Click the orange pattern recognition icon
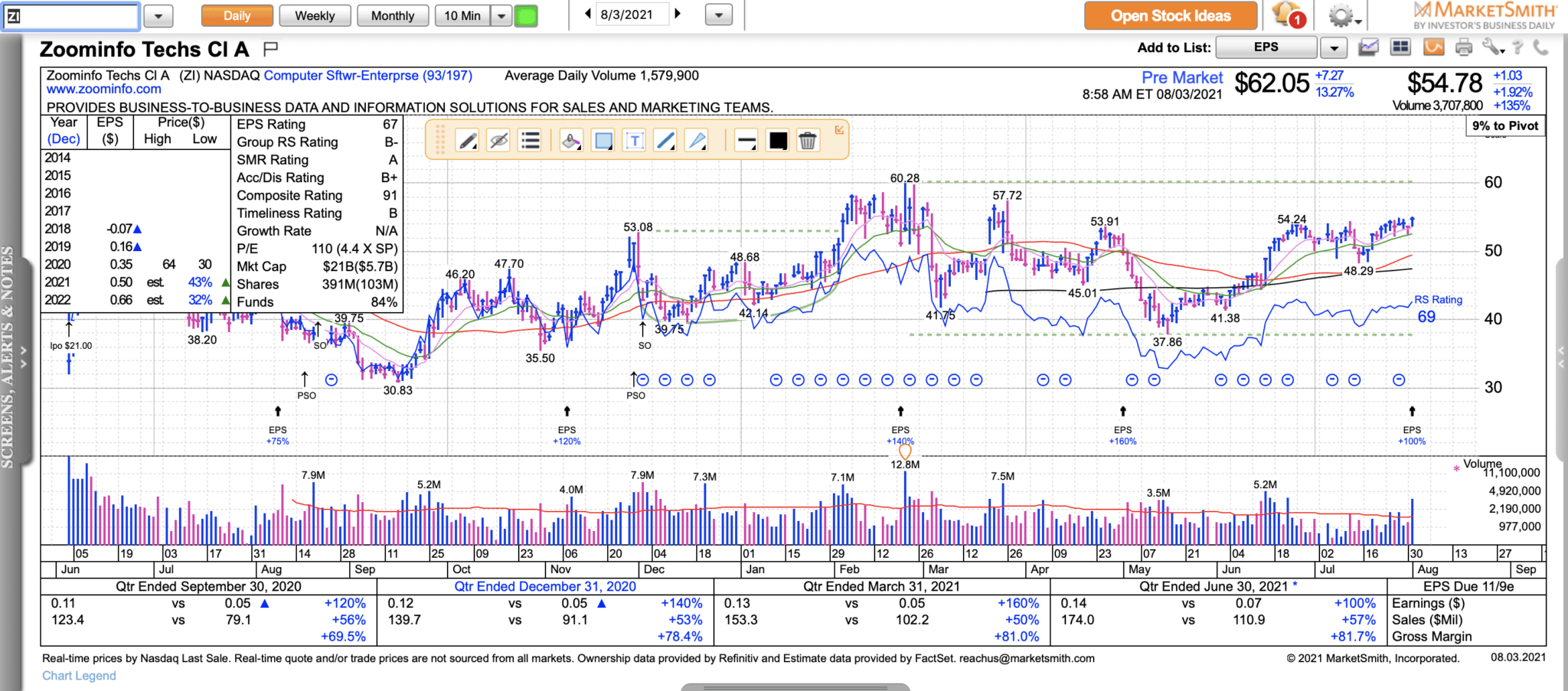Screen dimensions: 1568x691 coord(1433,47)
